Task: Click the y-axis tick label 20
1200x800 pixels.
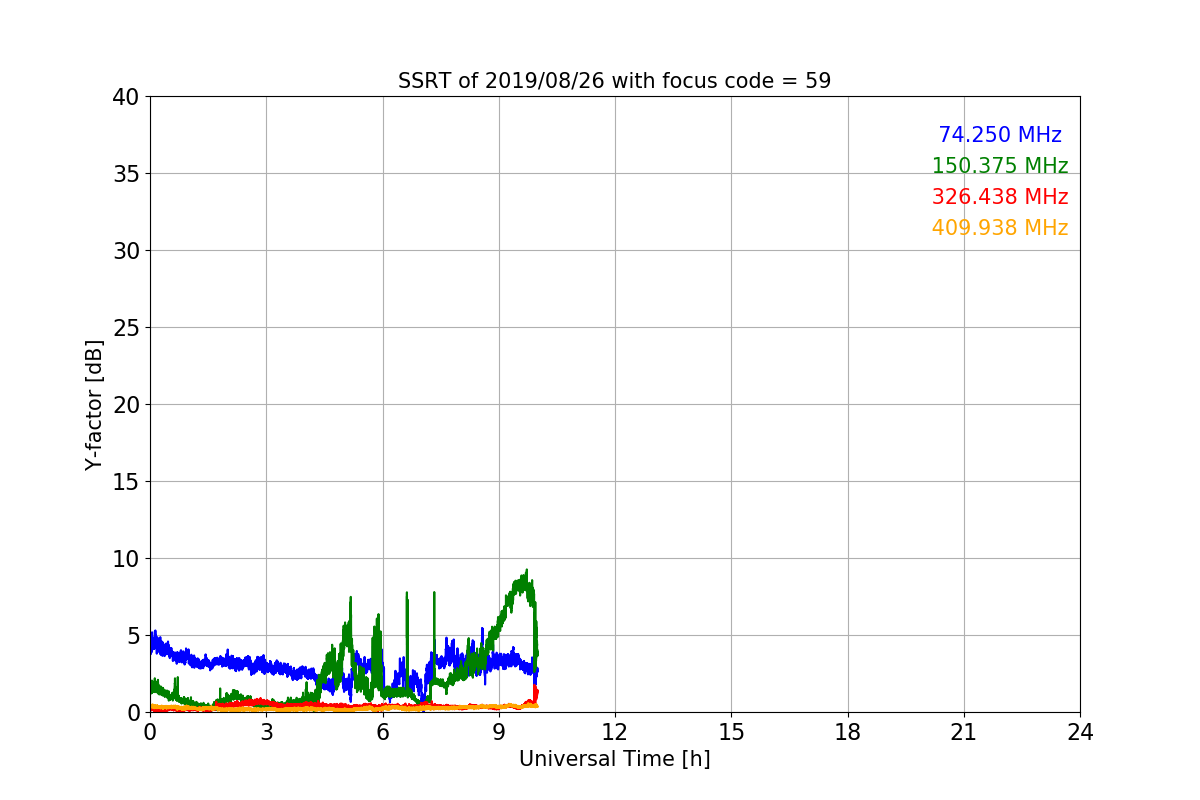Action: (126, 405)
